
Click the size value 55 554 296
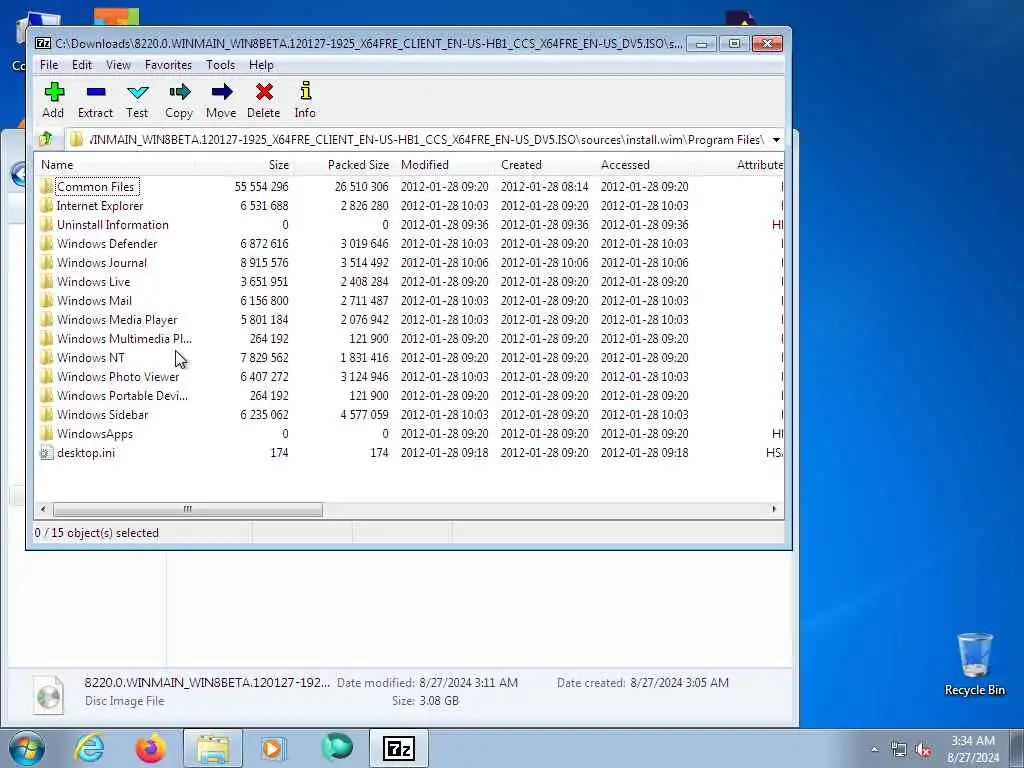pyautogui.click(x=261, y=187)
